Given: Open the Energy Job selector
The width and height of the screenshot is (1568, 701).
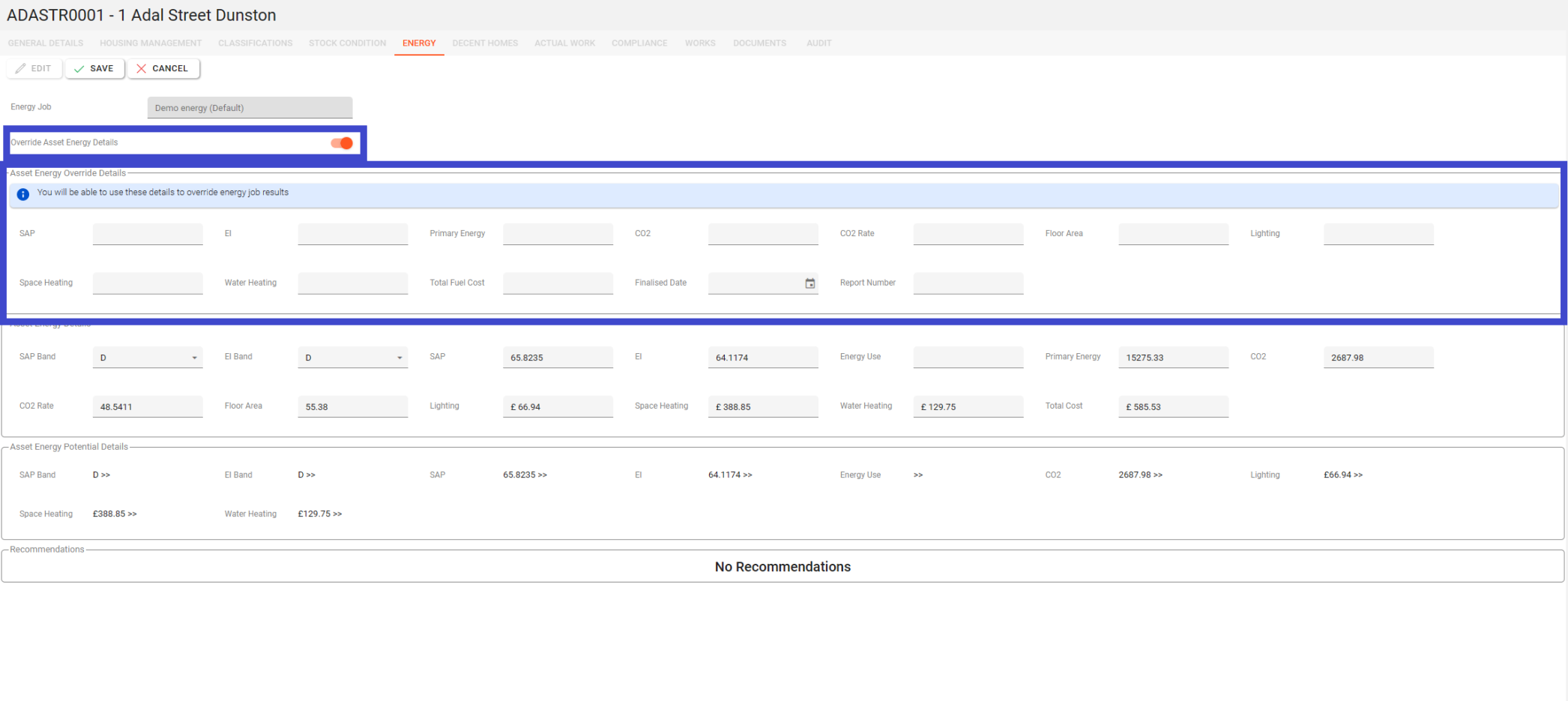Looking at the screenshot, I should point(250,108).
